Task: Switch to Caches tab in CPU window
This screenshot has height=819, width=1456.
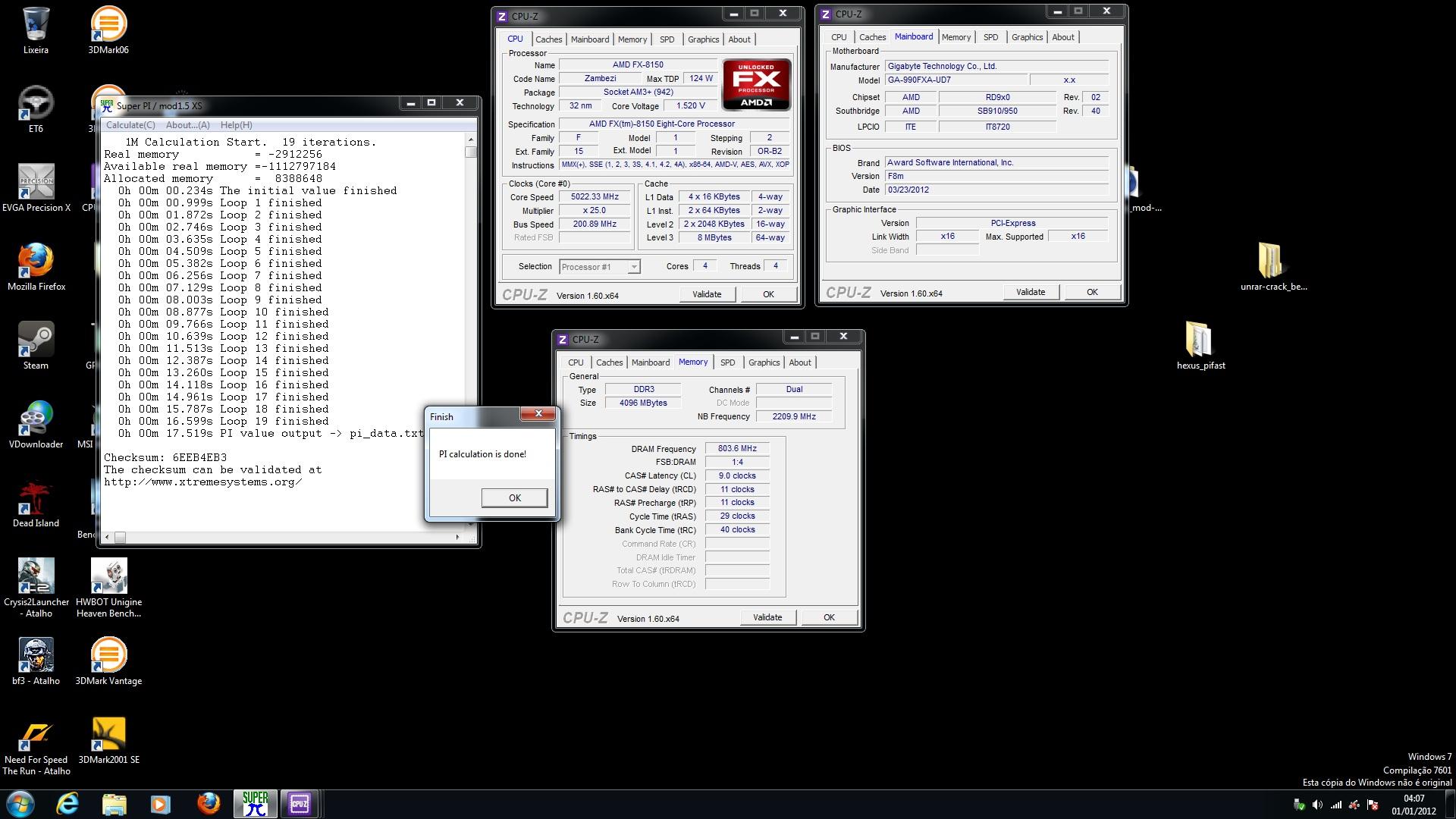Action: coord(548,39)
